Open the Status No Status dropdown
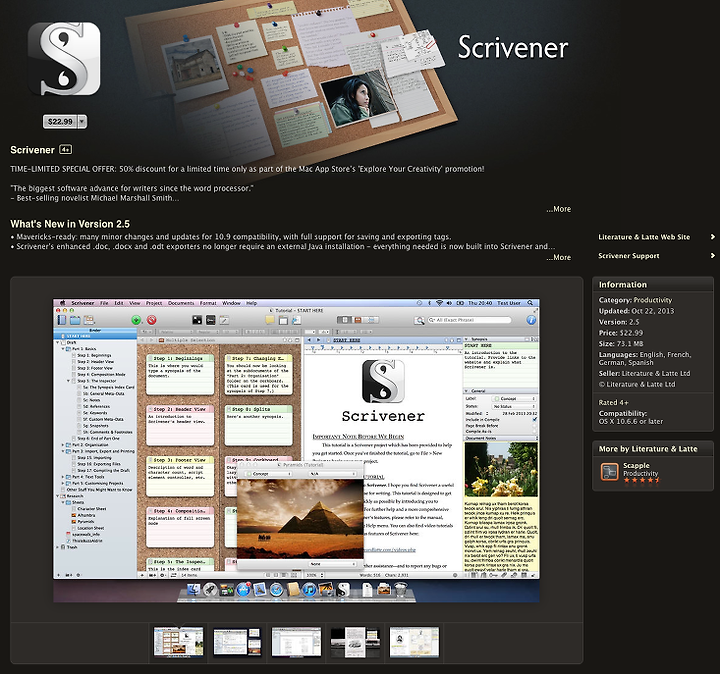720x674 pixels. click(x=514, y=406)
